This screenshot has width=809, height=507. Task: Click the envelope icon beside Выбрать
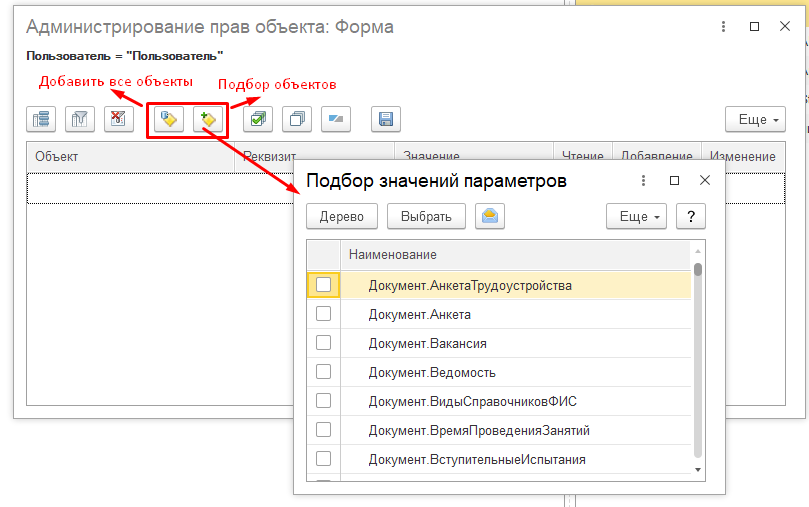(489, 216)
